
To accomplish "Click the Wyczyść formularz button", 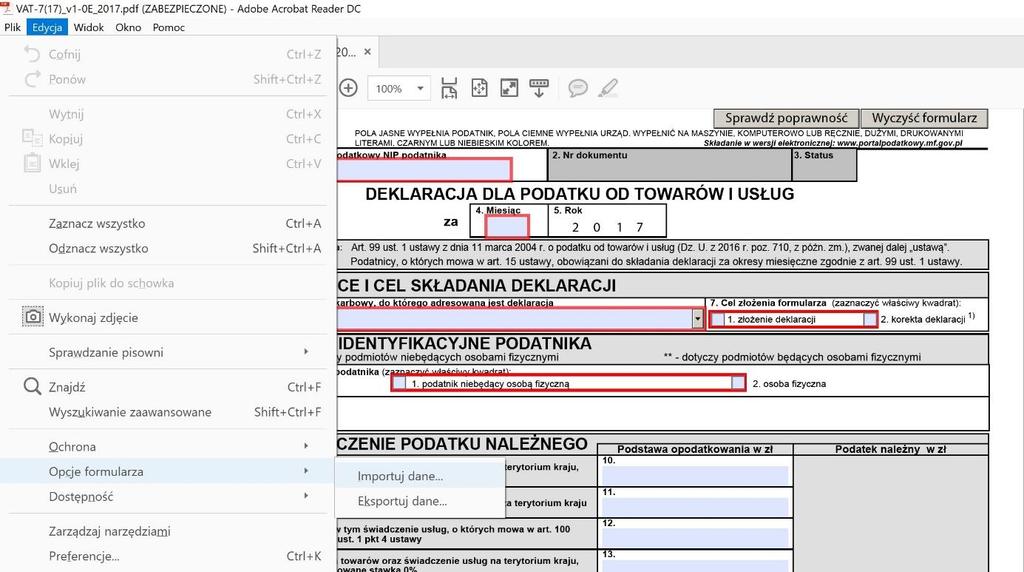I will [x=924, y=118].
